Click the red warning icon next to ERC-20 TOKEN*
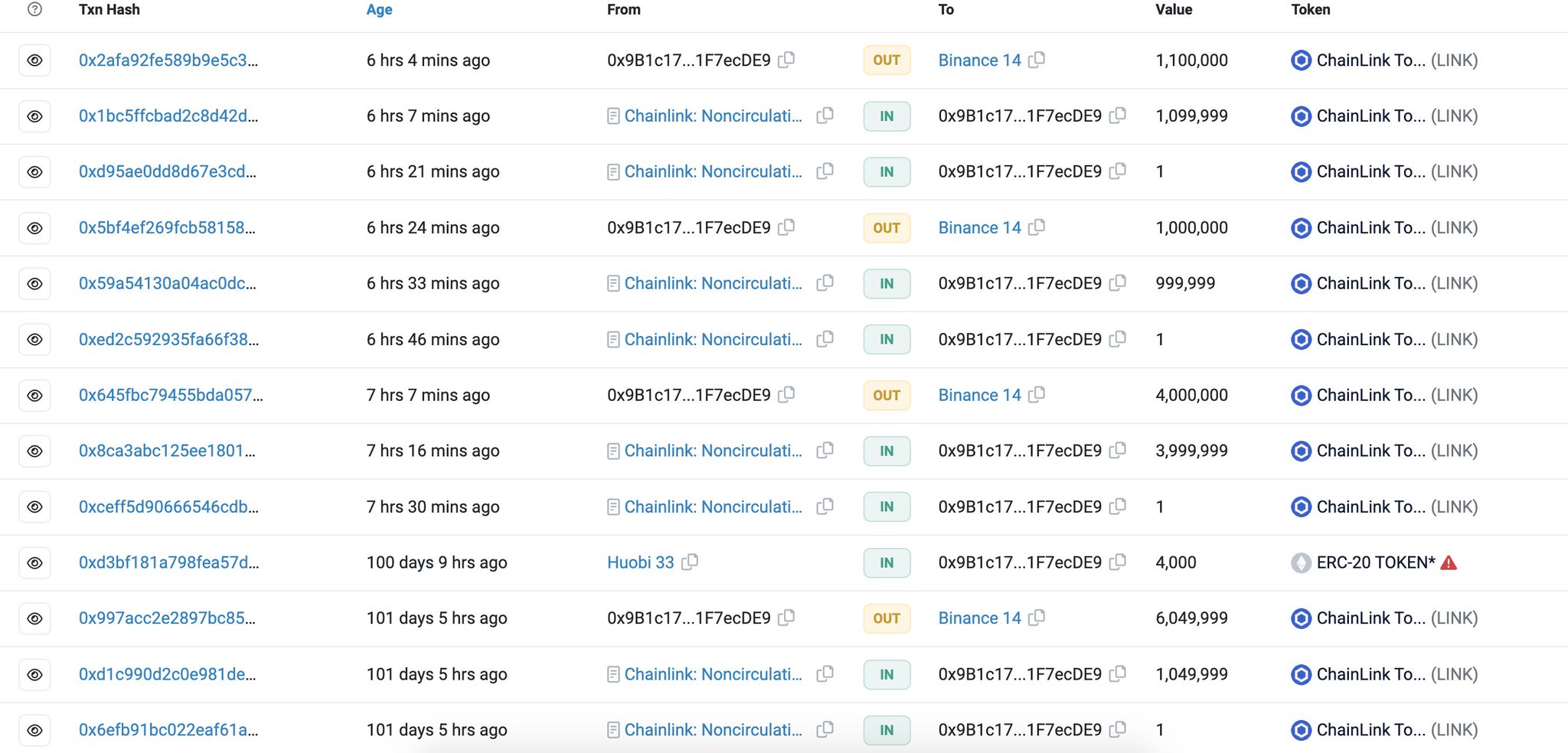Image resolution: width=1568 pixels, height=753 pixels. tap(1449, 562)
